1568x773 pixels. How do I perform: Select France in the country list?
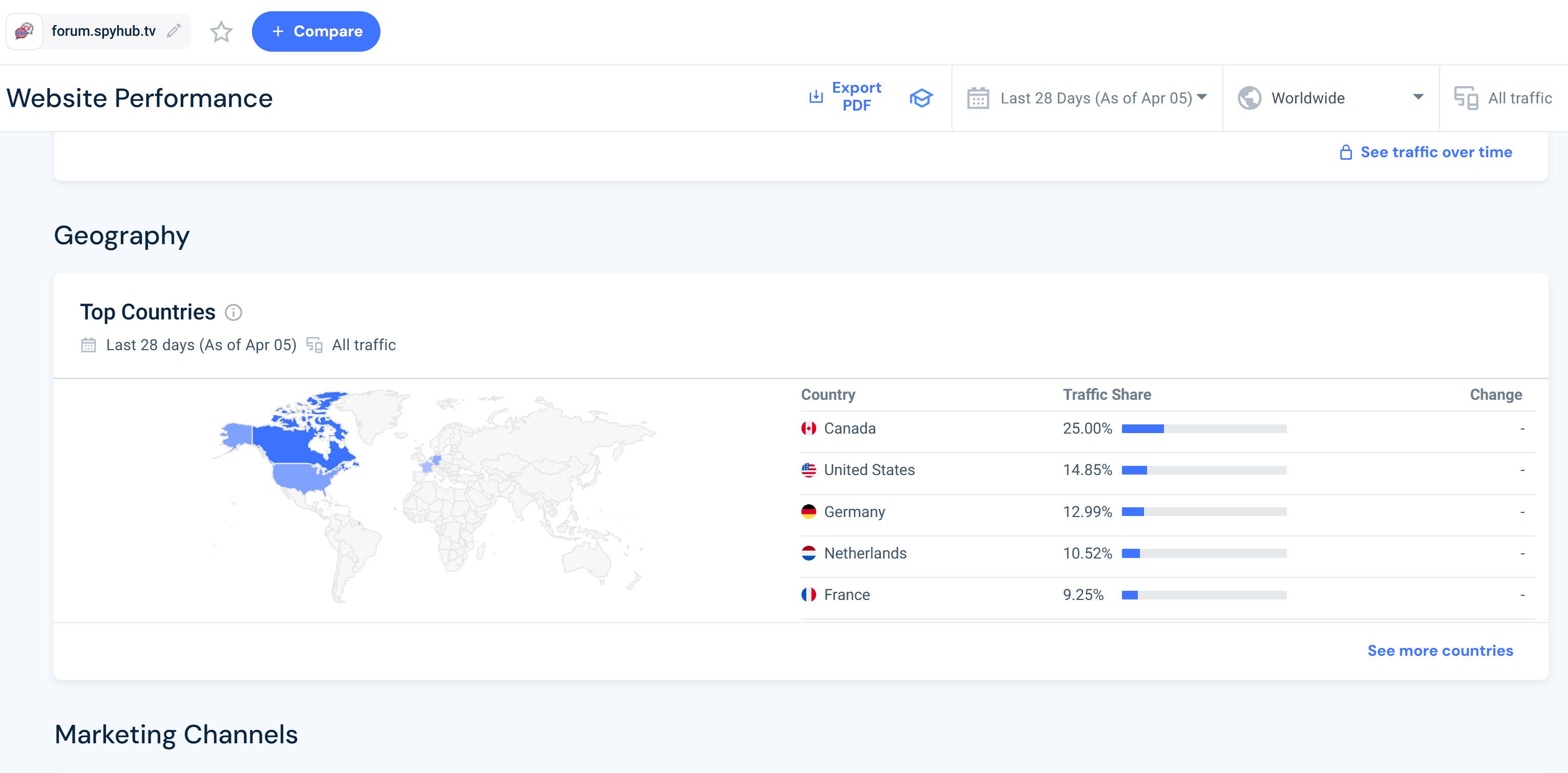(846, 595)
